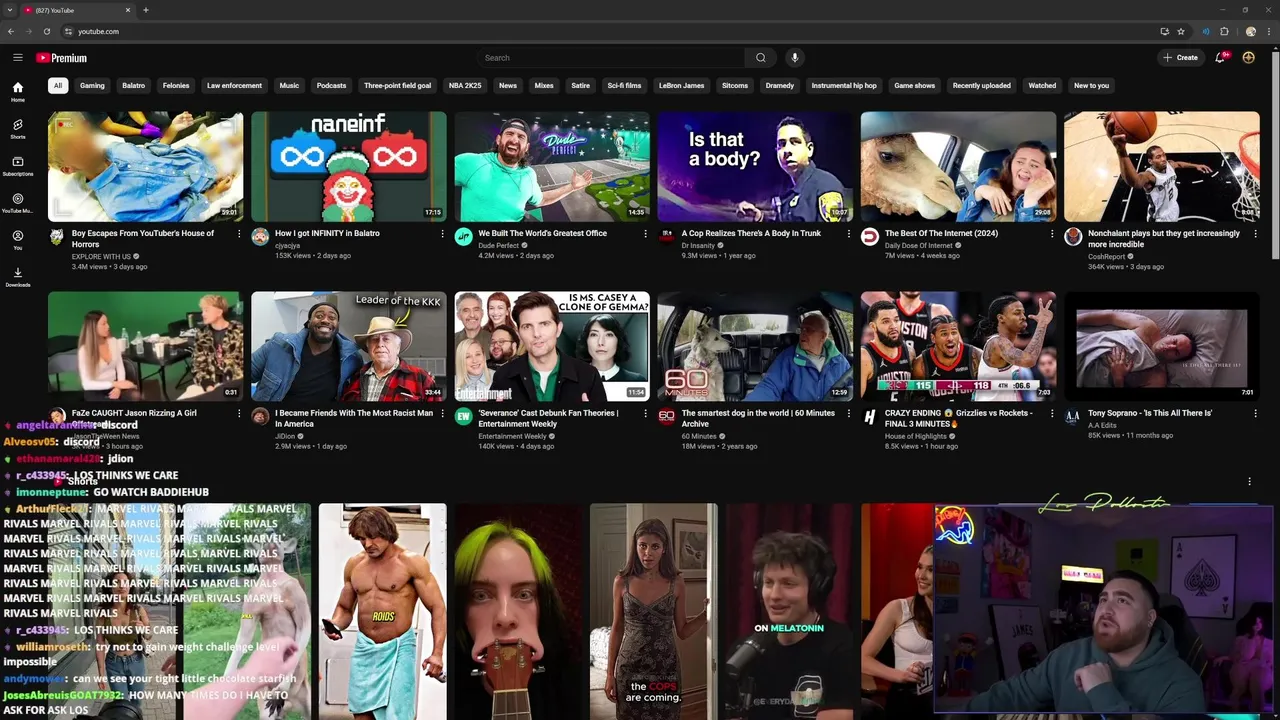Select the New to you chip
This screenshot has height=720, width=1280.
1091,86
